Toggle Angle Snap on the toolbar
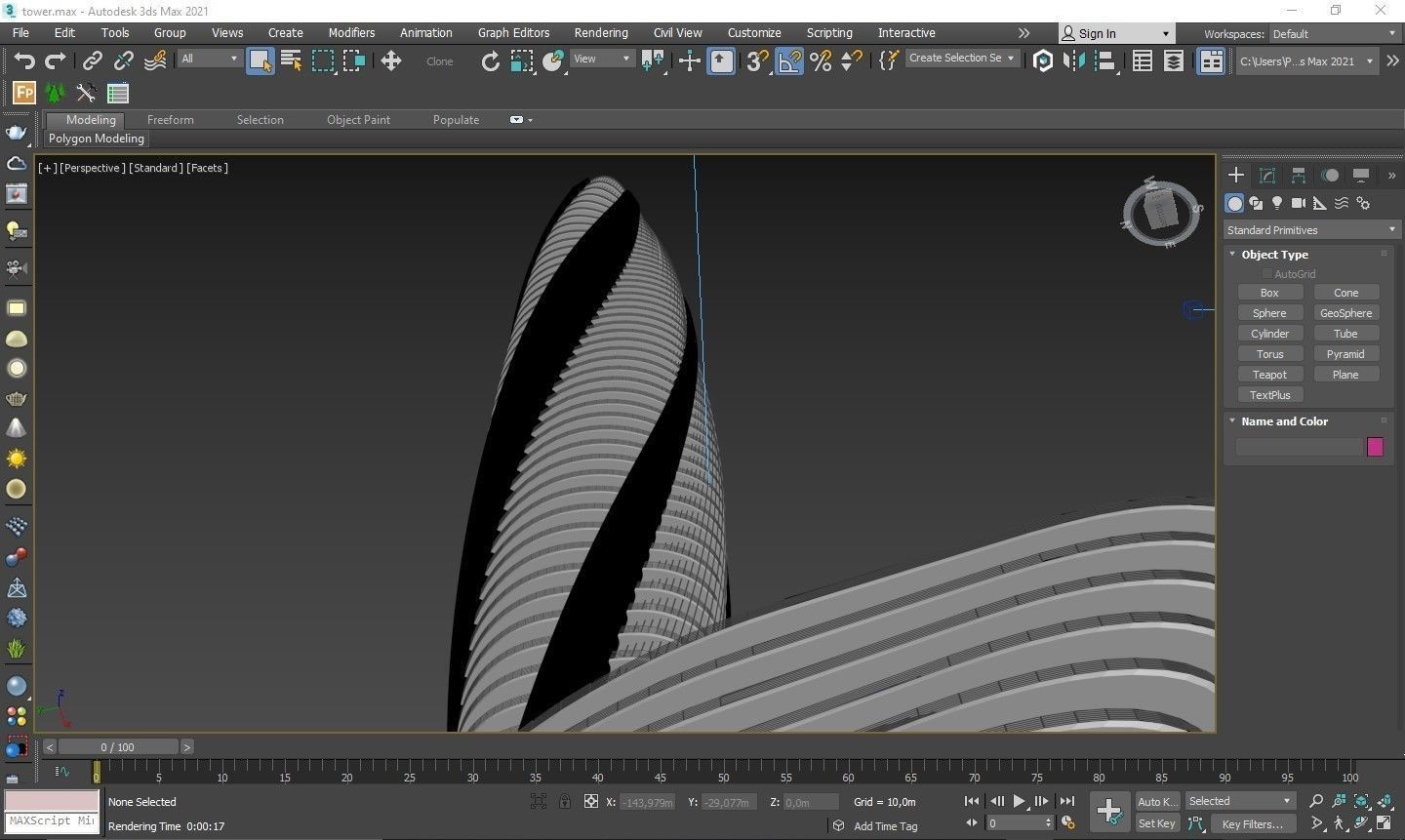Image resolution: width=1405 pixels, height=840 pixels. coord(788,60)
